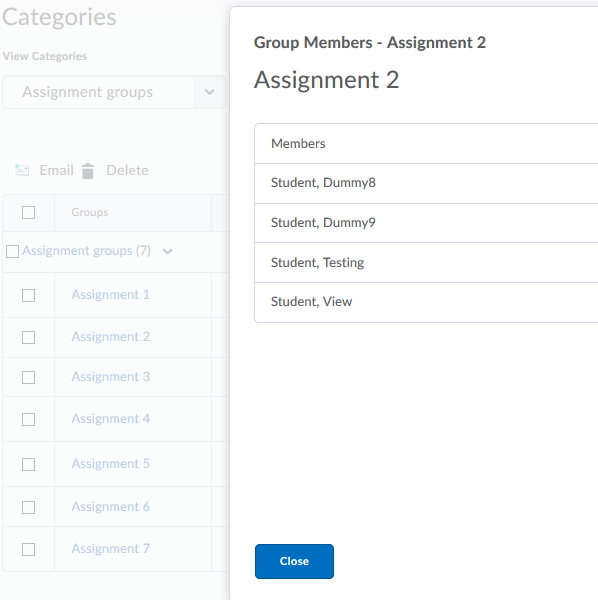
Task: Check the Assignment 4 row checkbox
Action: [x=29, y=419]
